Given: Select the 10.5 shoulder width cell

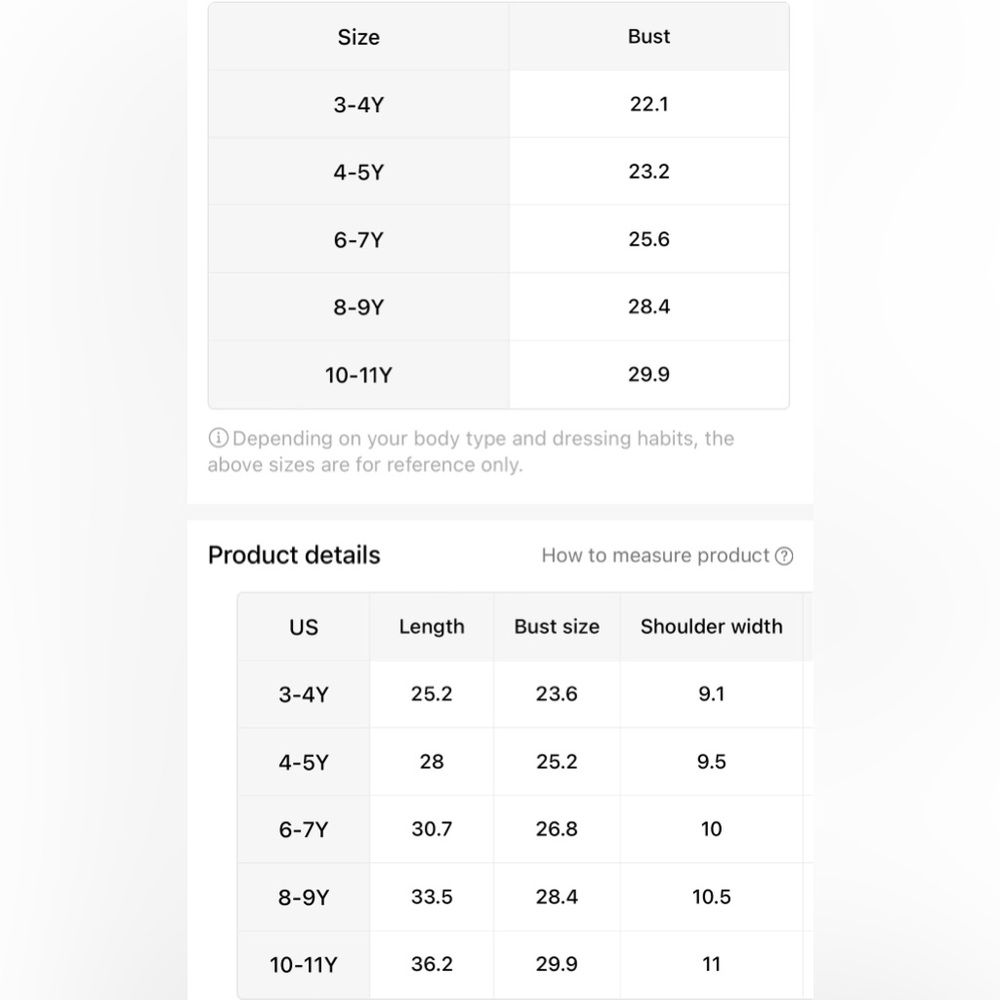Looking at the screenshot, I should (711, 897).
